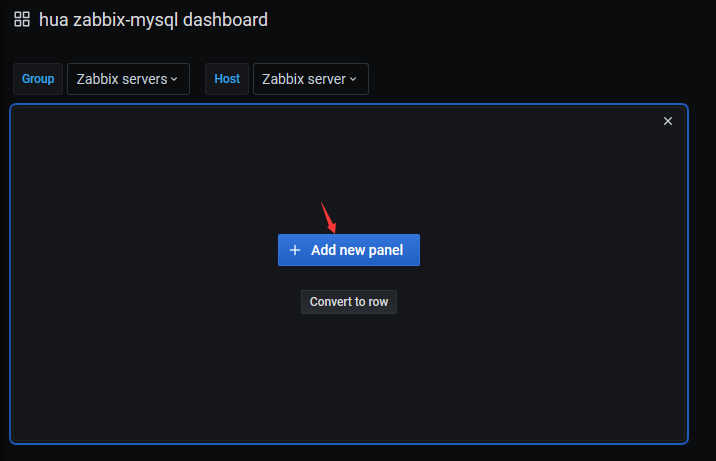716x461 pixels.
Task: Open the Zabbix server host dropdown
Action: pyautogui.click(x=311, y=79)
